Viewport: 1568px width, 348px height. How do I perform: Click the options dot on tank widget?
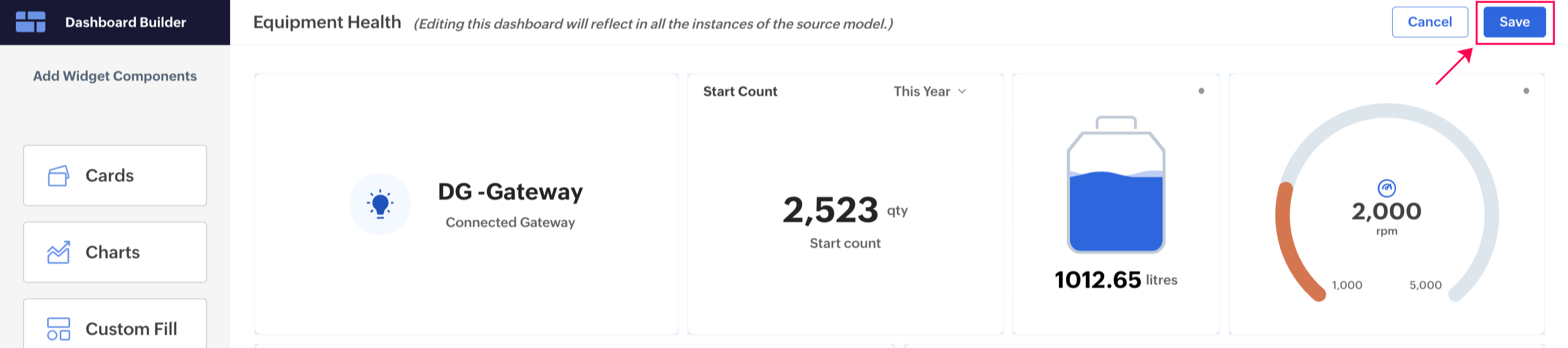coord(1201,92)
